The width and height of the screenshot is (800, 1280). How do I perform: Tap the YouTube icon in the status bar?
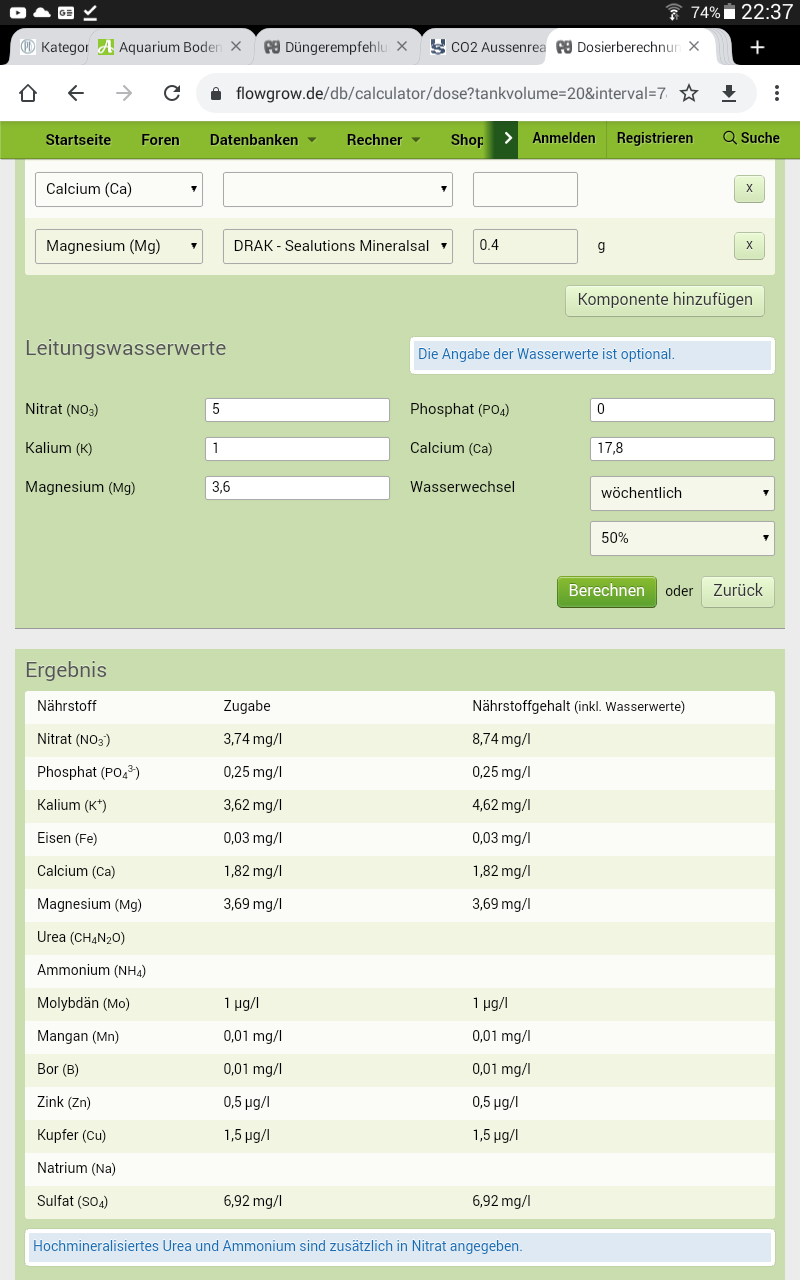pos(18,12)
